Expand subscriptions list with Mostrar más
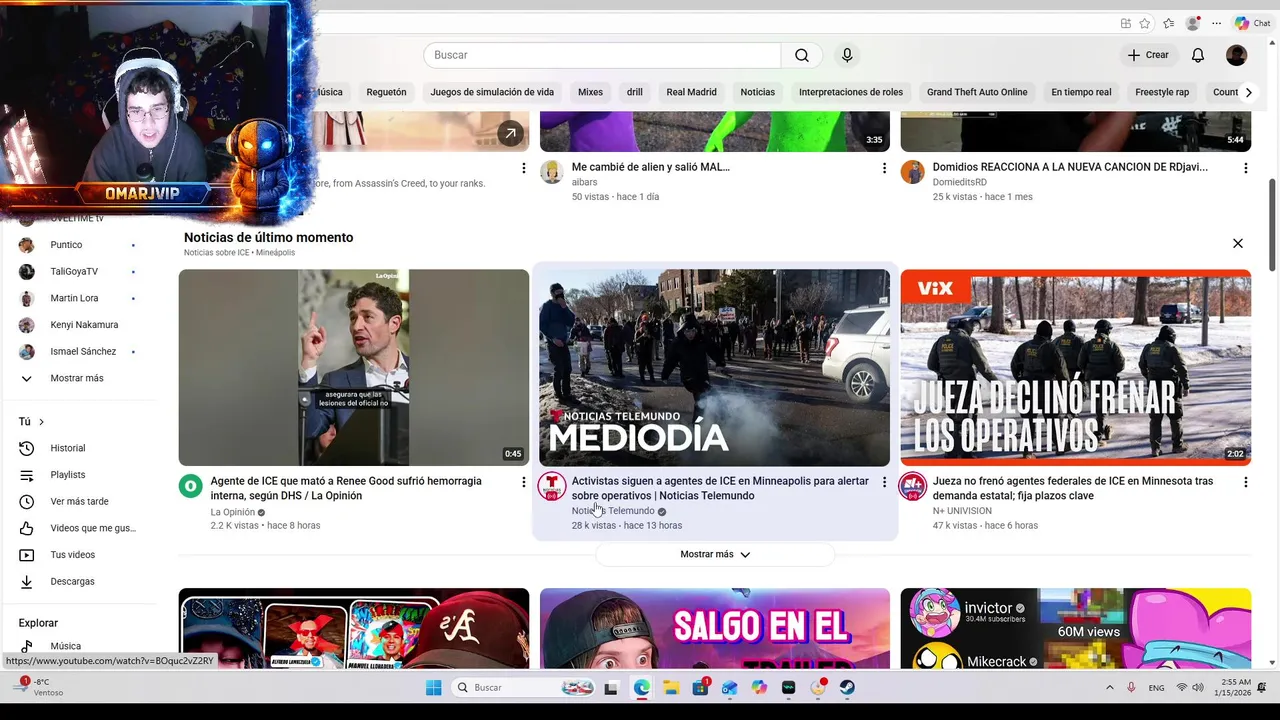This screenshot has width=1280, height=720. 76,378
